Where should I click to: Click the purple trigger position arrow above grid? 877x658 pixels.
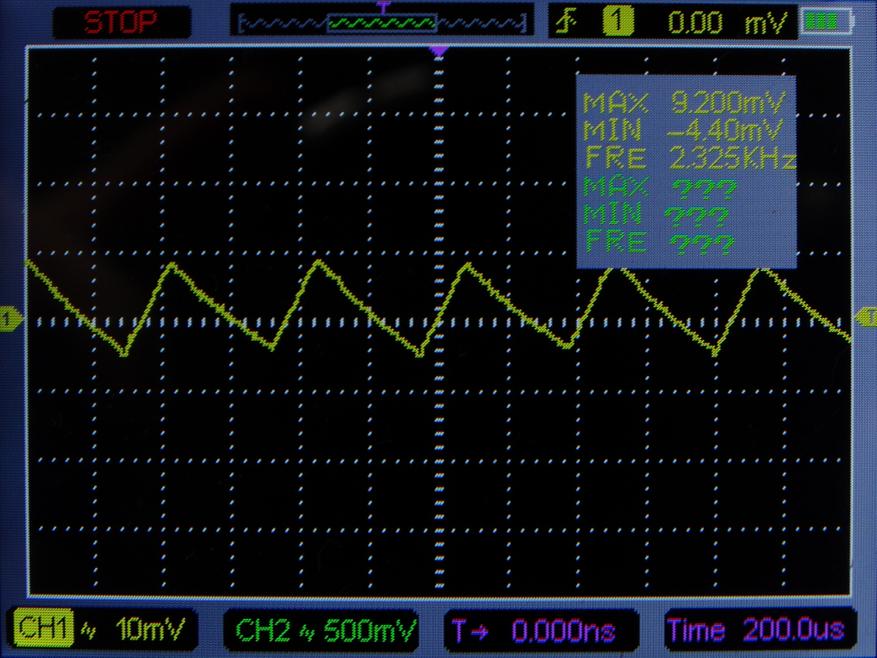(x=437, y=50)
